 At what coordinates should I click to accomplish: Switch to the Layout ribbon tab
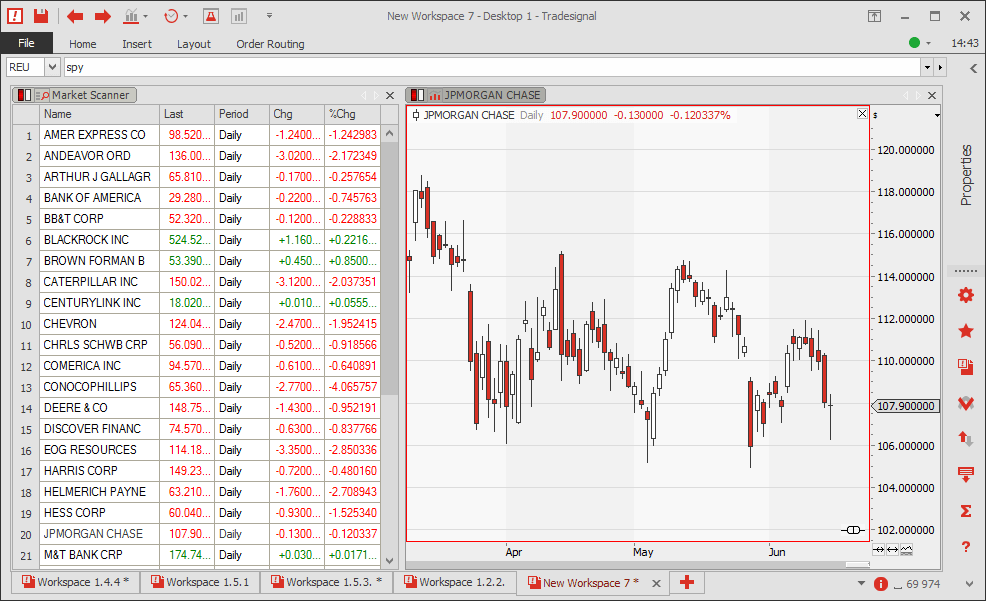click(194, 44)
